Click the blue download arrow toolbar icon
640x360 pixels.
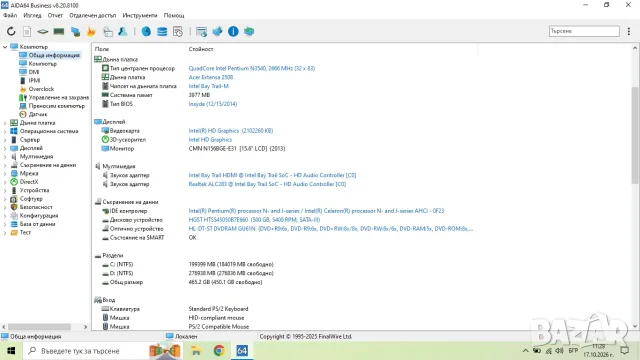pyautogui.click(x=217, y=31)
